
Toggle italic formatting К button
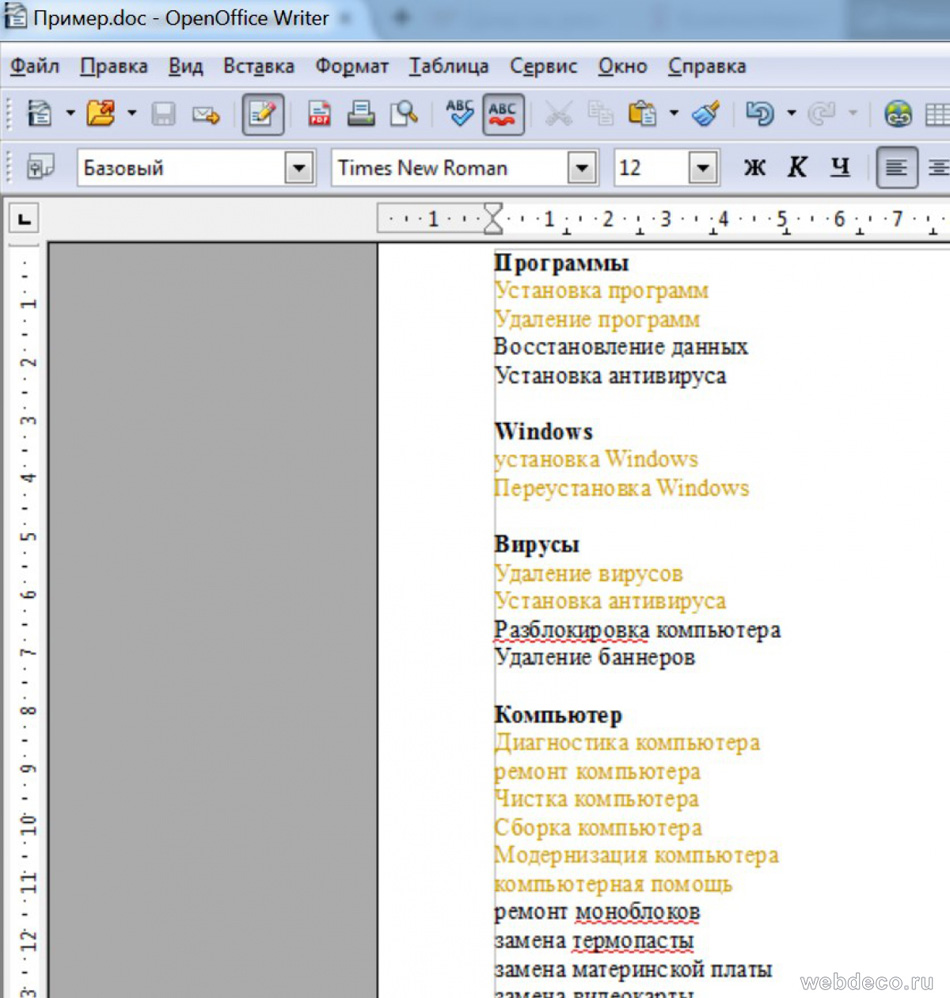pyautogui.click(x=797, y=168)
